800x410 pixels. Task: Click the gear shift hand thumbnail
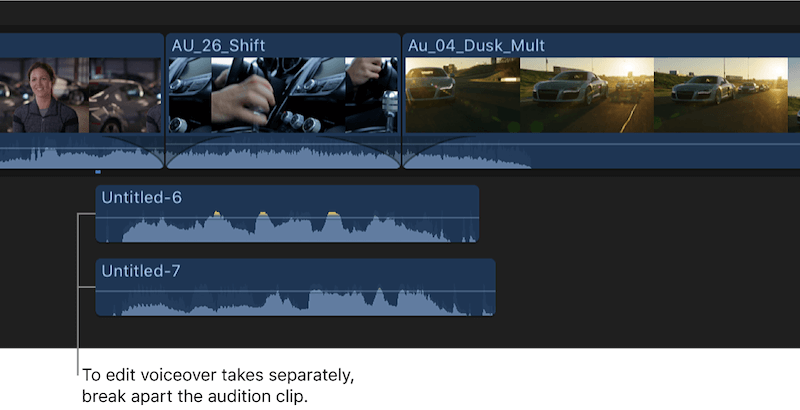point(278,95)
